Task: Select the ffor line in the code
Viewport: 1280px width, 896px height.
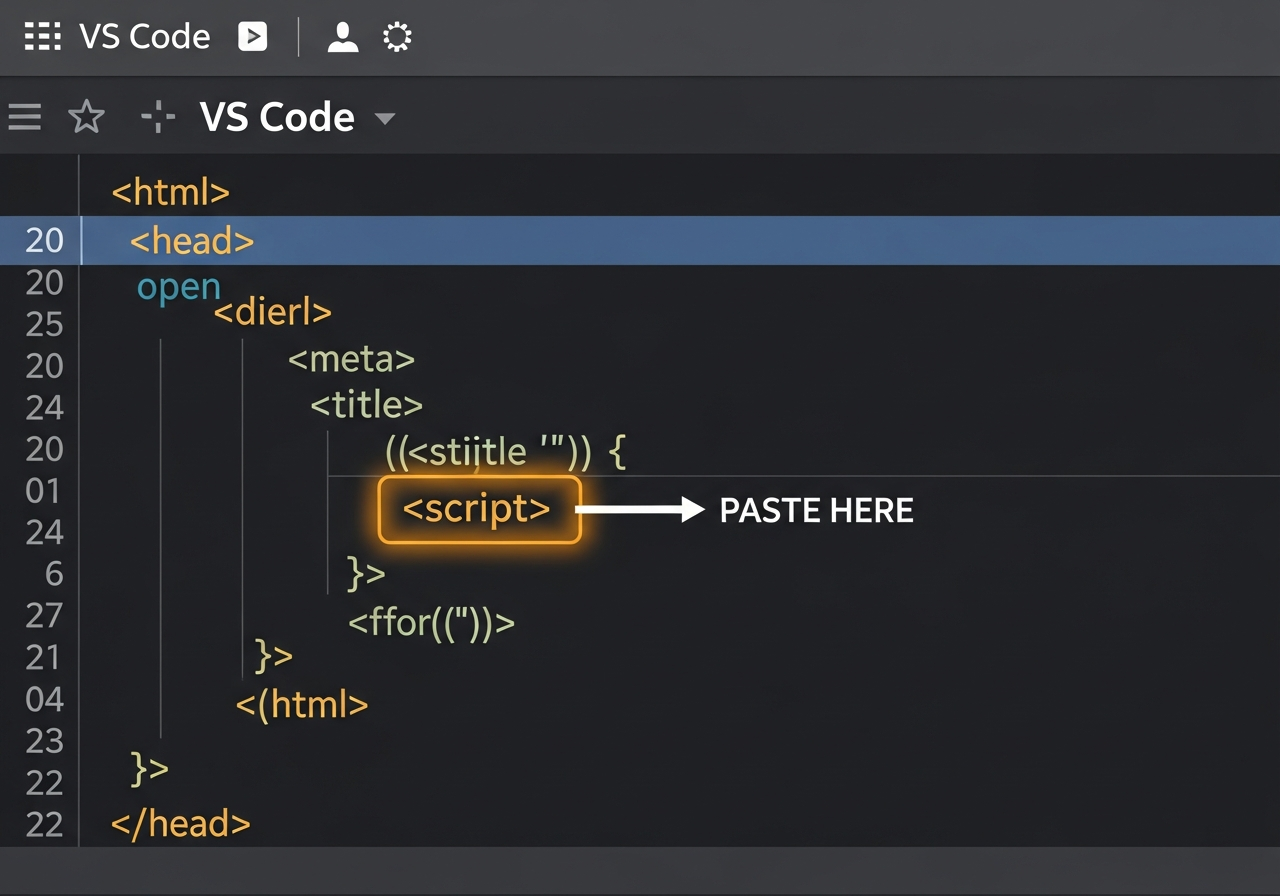Action: [x=432, y=622]
